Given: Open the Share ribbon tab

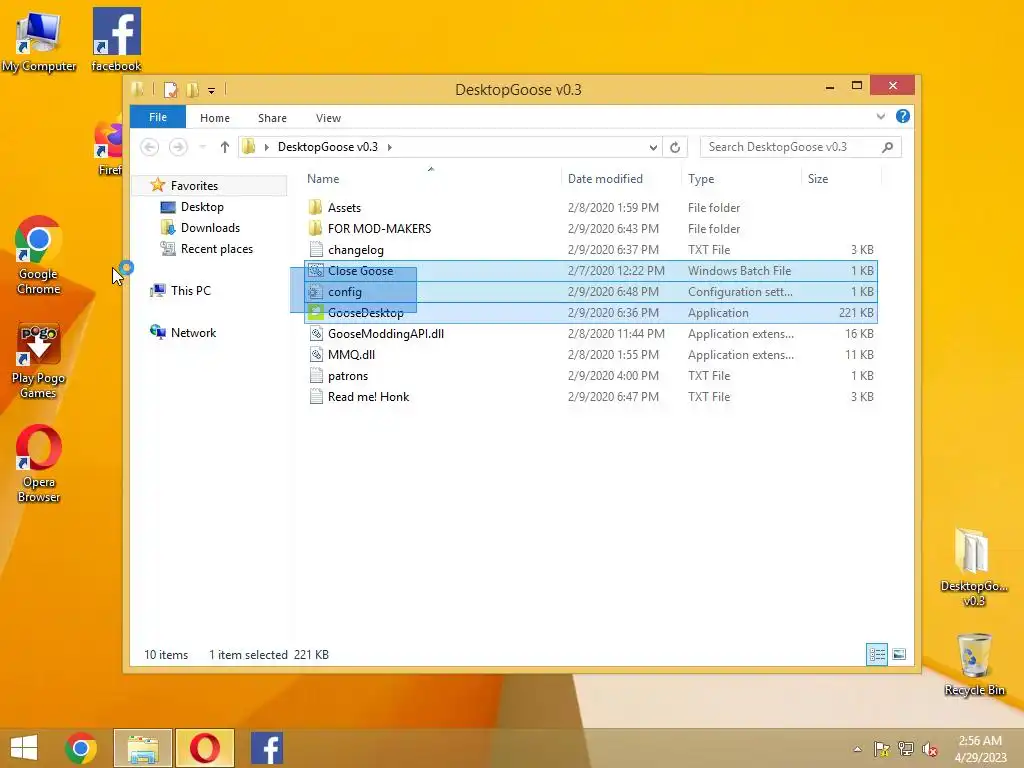Looking at the screenshot, I should click(x=272, y=118).
